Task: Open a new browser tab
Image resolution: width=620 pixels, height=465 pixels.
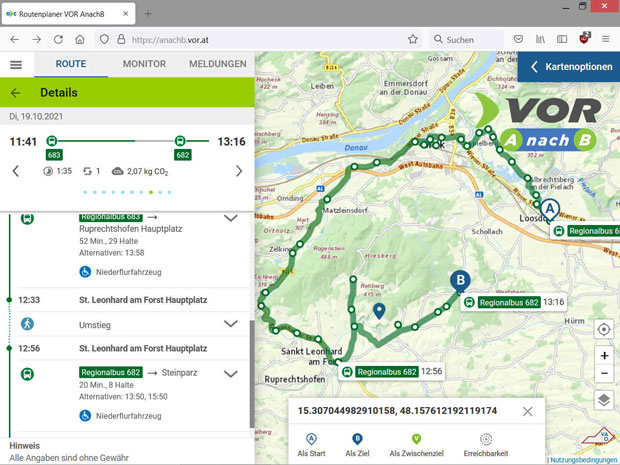Action: pyautogui.click(x=148, y=14)
